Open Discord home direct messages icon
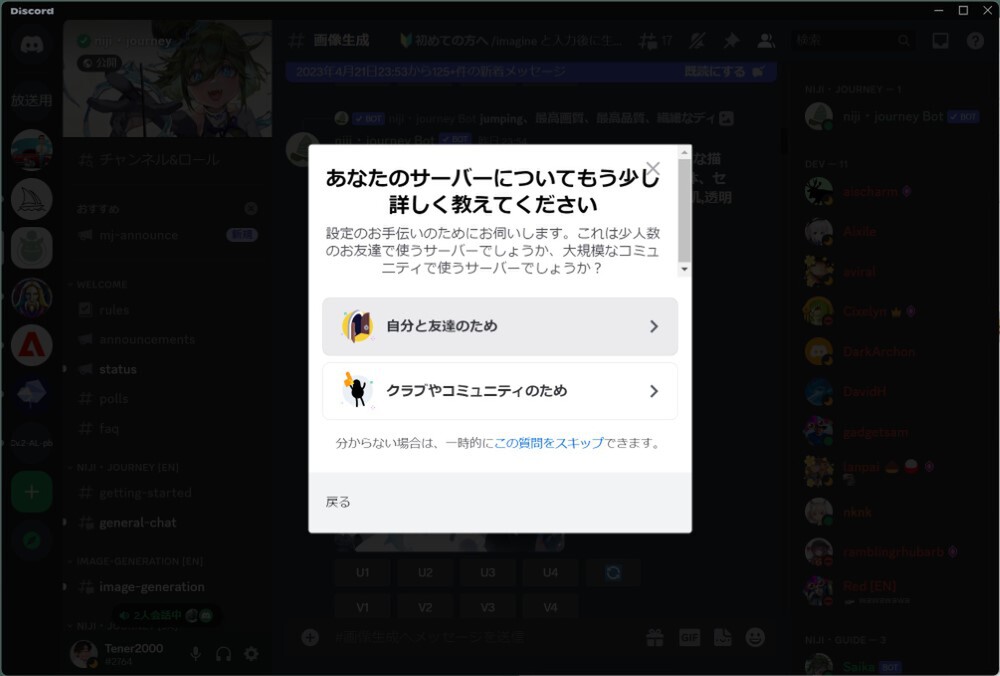This screenshot has width=1000, height=676. (31, 45)
